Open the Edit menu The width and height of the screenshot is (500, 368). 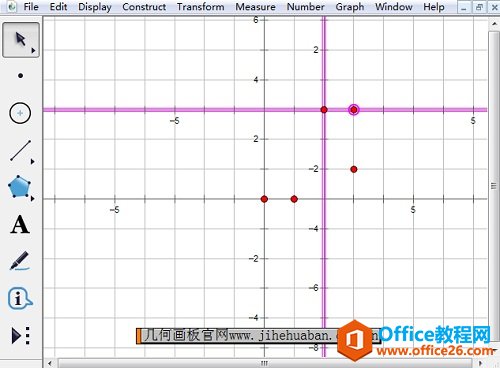pos(58,7)
